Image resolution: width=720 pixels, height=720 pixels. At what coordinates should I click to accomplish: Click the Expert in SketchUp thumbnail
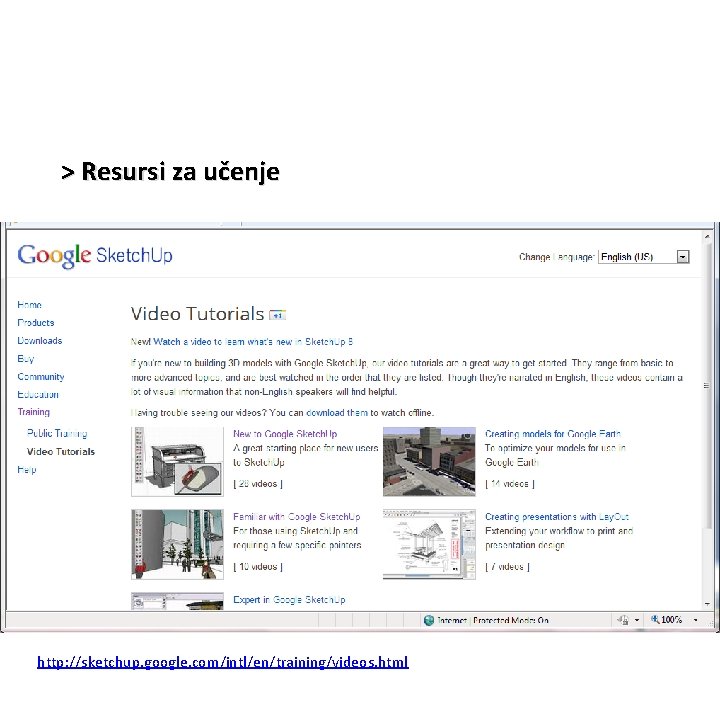(177, 601)
